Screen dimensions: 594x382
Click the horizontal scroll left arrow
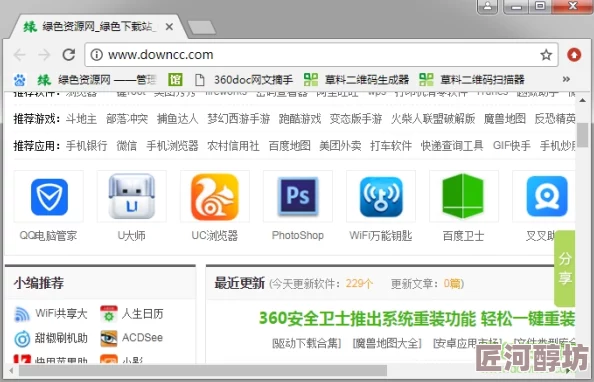pyautogui.click(x=11, y=371)
